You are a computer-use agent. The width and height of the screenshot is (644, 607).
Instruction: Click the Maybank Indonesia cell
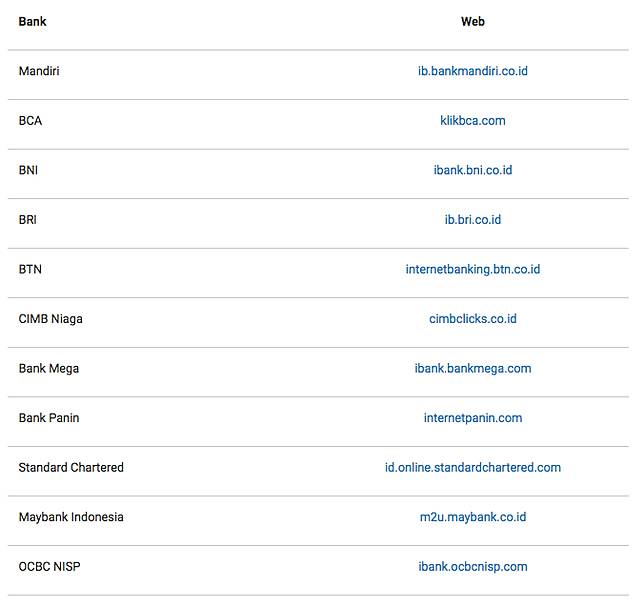[x=71, y=517]
